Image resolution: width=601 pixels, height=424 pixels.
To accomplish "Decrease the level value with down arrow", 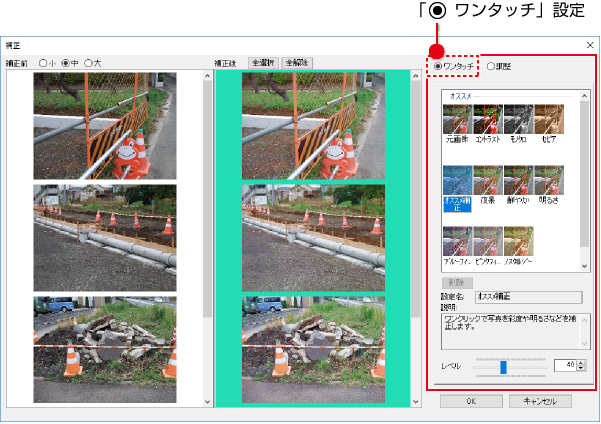I will (580, 369).
